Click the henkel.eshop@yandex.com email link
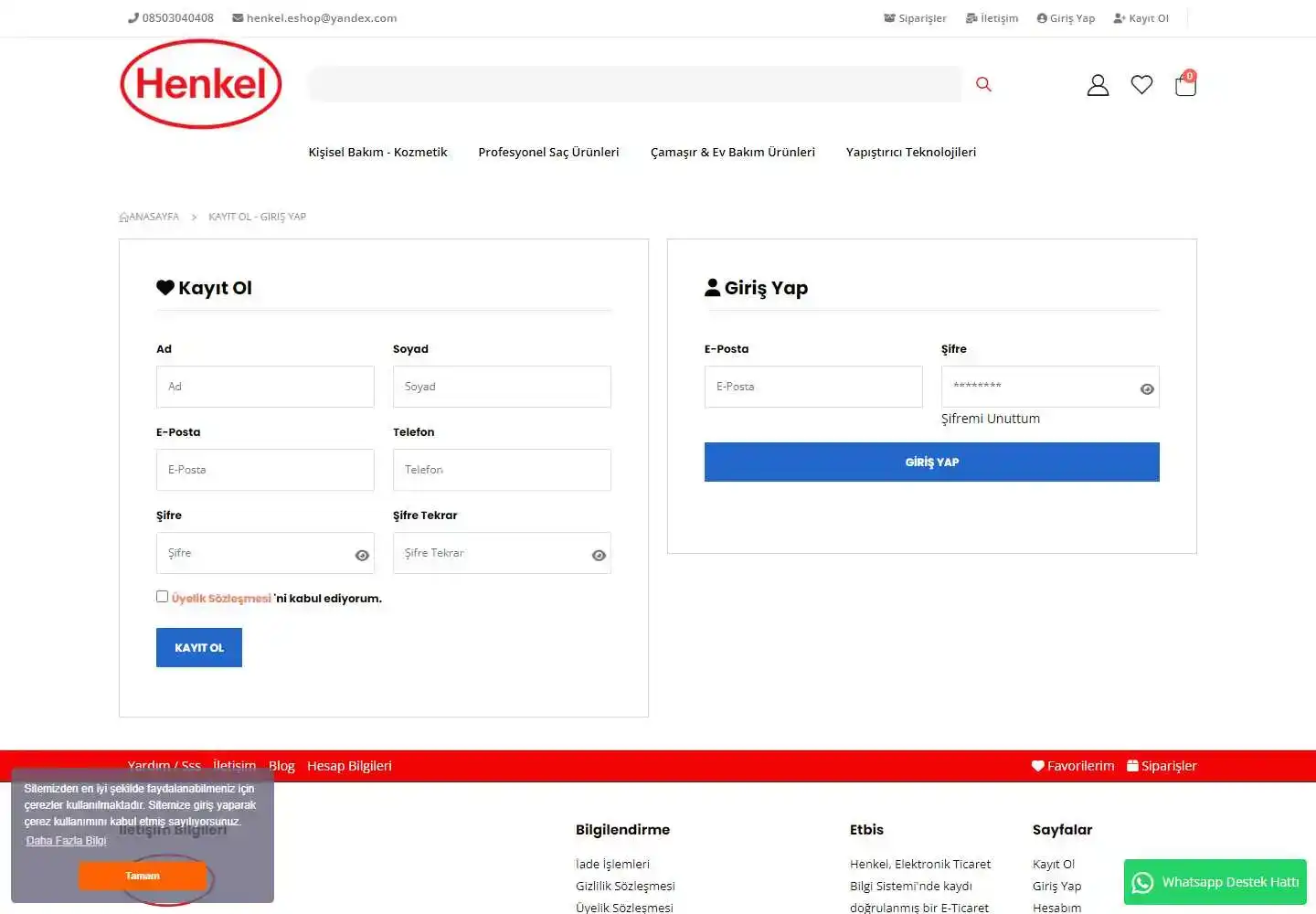Image resolution: width=1316 pixels, height=914 pixels. tap(314, 18)
